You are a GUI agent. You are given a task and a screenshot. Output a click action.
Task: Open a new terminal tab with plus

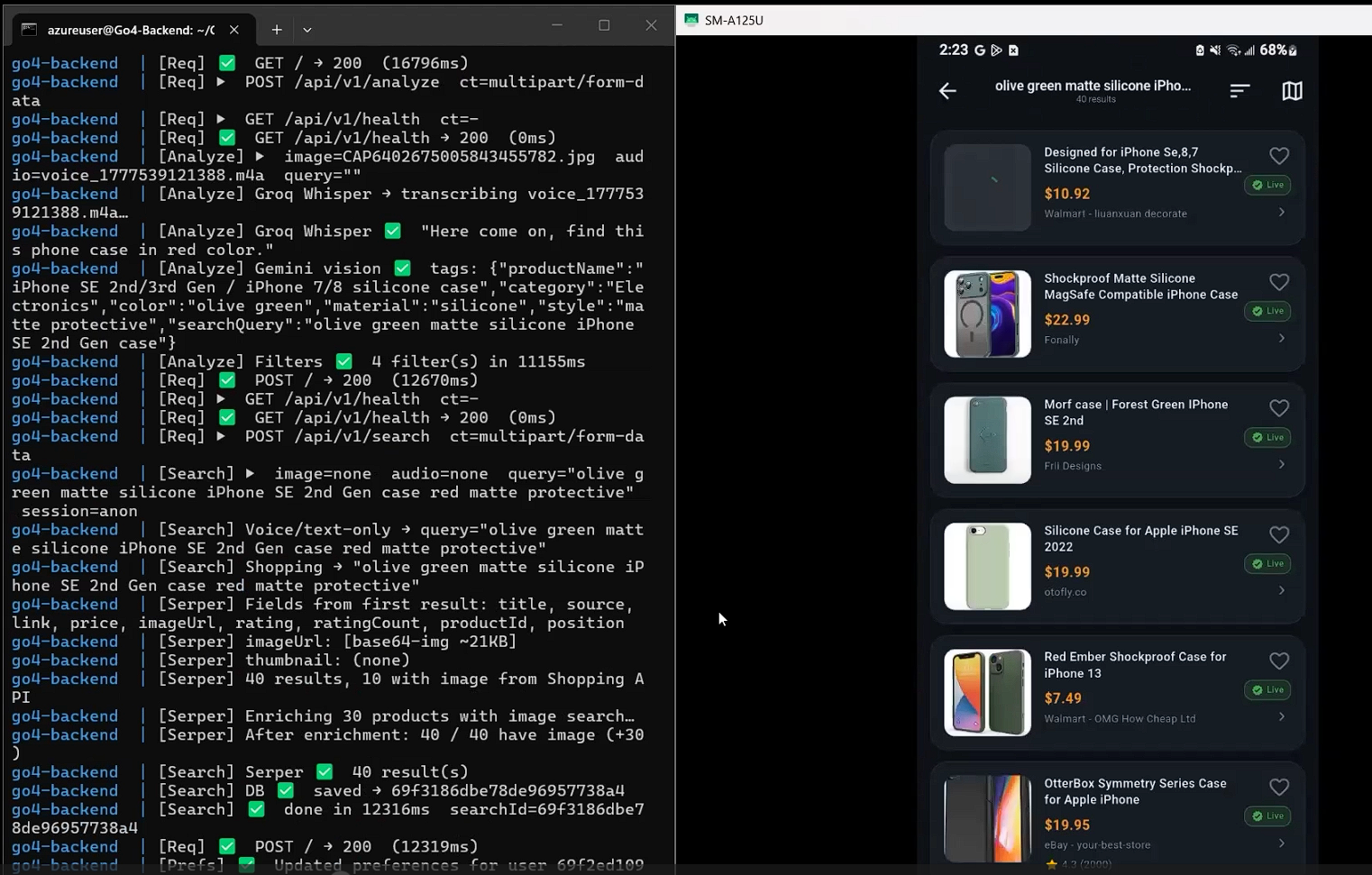click(x=277, y=30)
